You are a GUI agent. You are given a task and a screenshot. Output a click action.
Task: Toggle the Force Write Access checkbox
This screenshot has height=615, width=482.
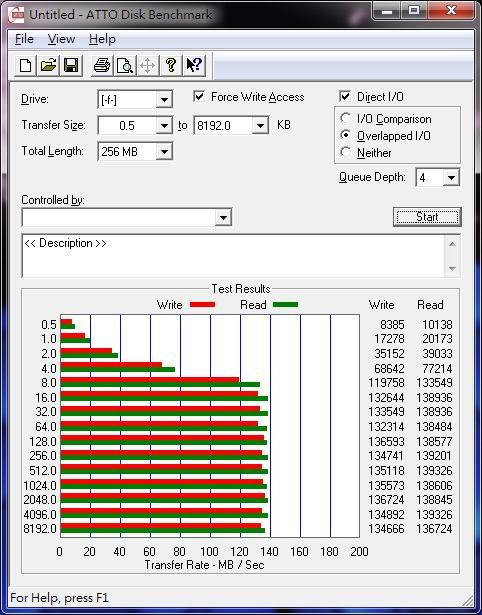click(x=199, y=96)
